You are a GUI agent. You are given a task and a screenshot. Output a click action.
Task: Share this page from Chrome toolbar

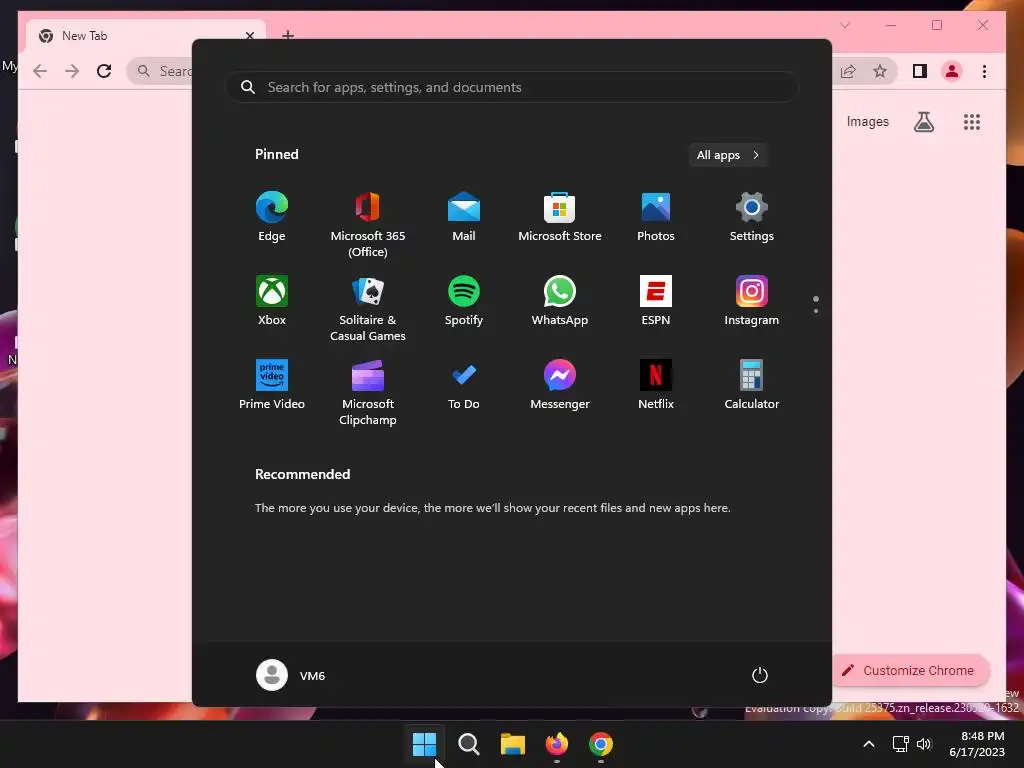[x=848, y=71]
